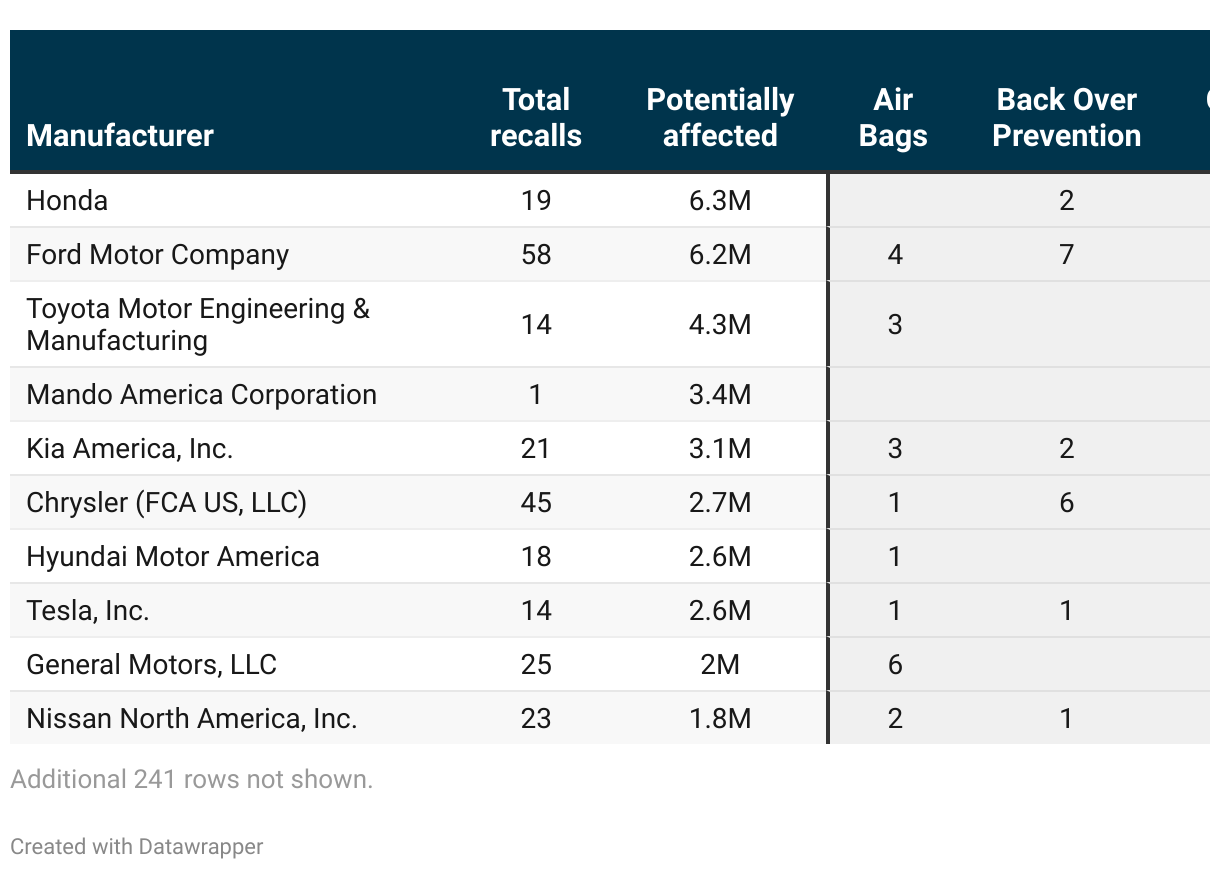The height and width of the screenshot is (870, 1220).
Task: Select the Air Bags column header
Action: pyautogui.click(x=893, y=117)
